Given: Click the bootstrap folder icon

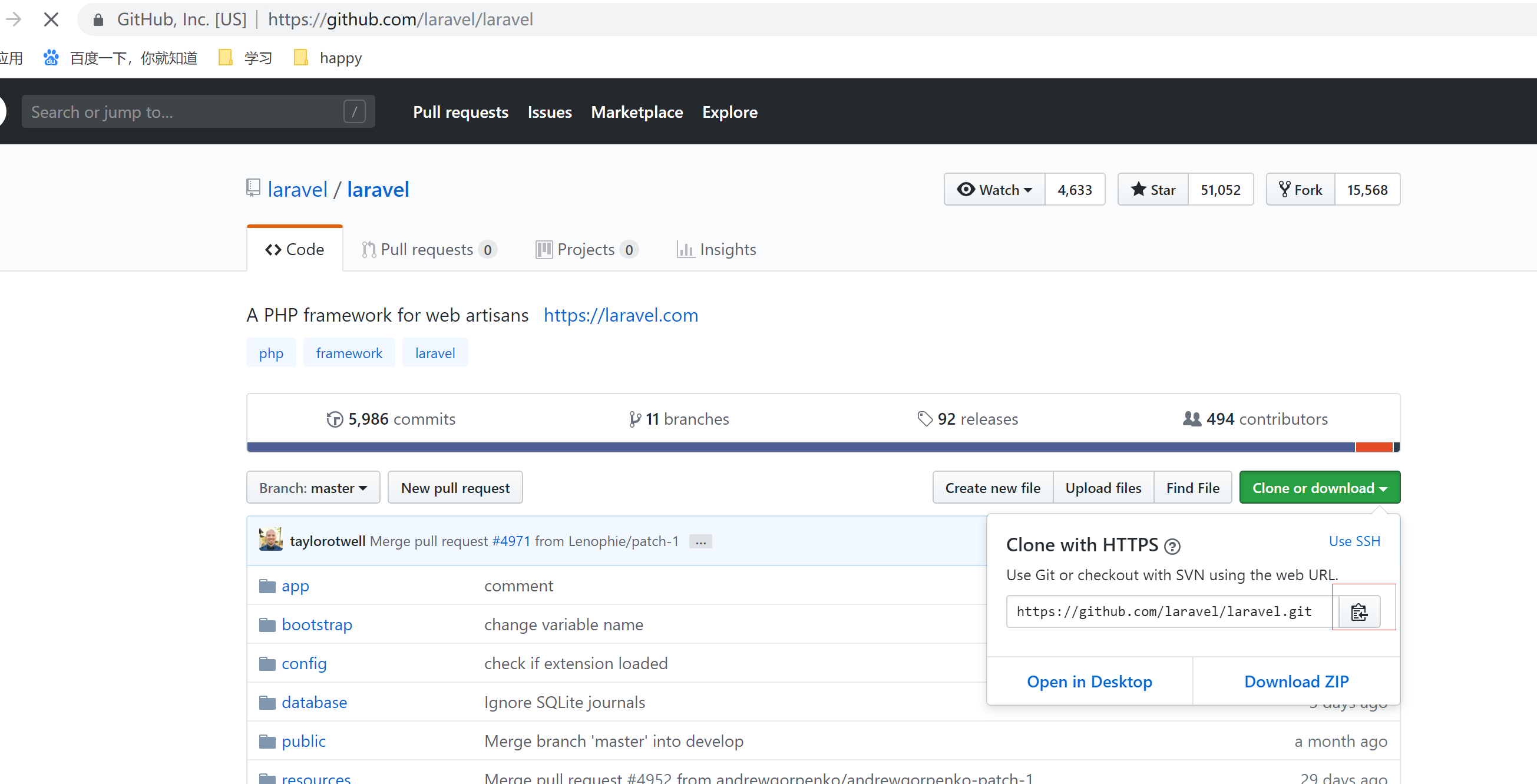Looking at the screenshot, I should [267, 625].
